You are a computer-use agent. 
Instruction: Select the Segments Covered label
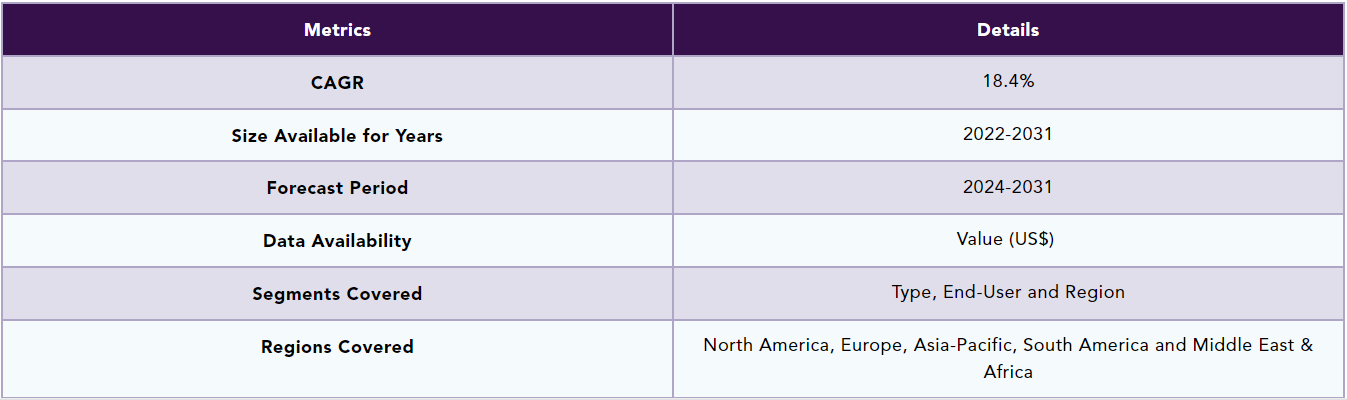click(x=337, y=294)
